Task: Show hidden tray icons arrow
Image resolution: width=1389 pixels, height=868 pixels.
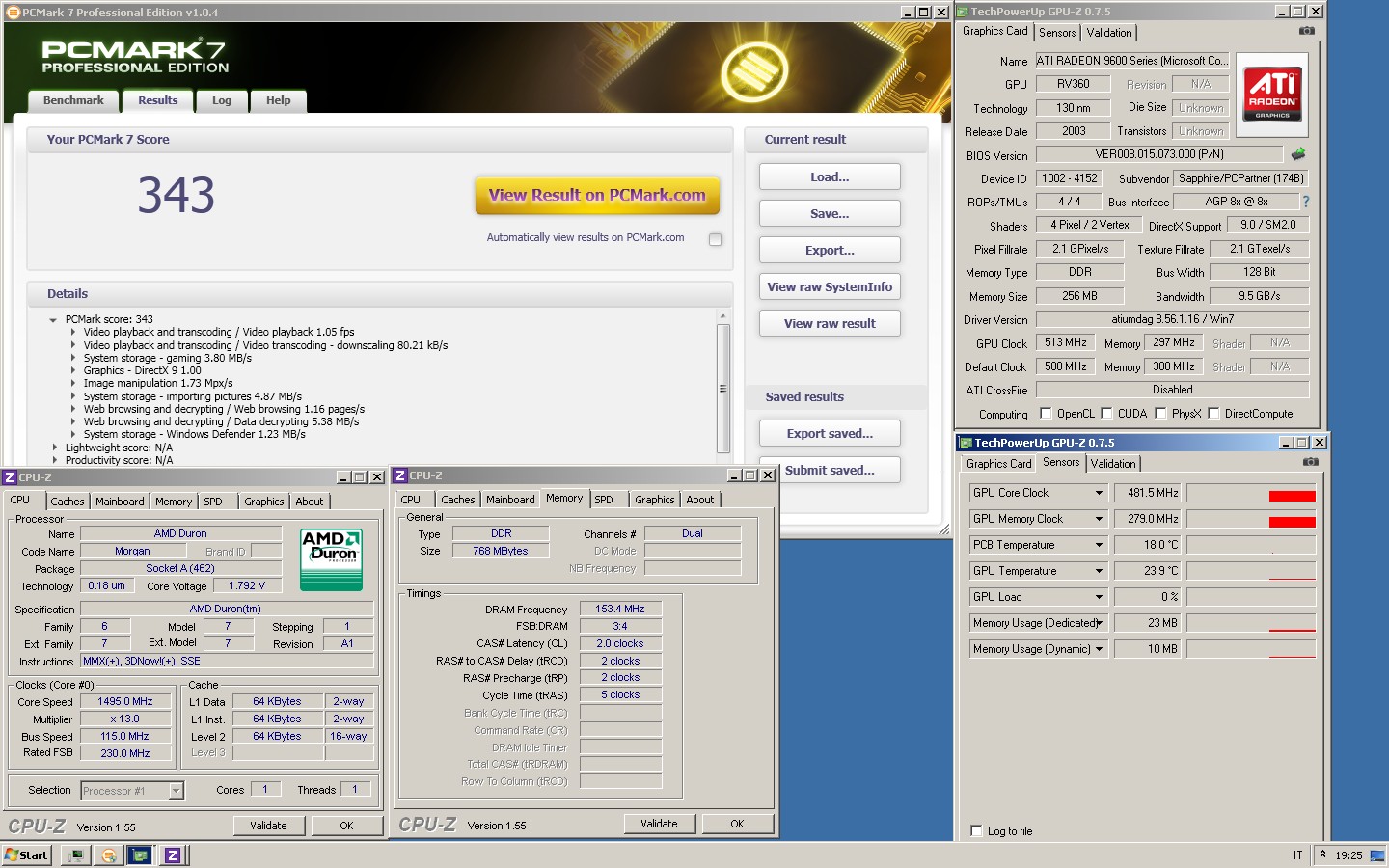Action: (x=1322, y=854)
